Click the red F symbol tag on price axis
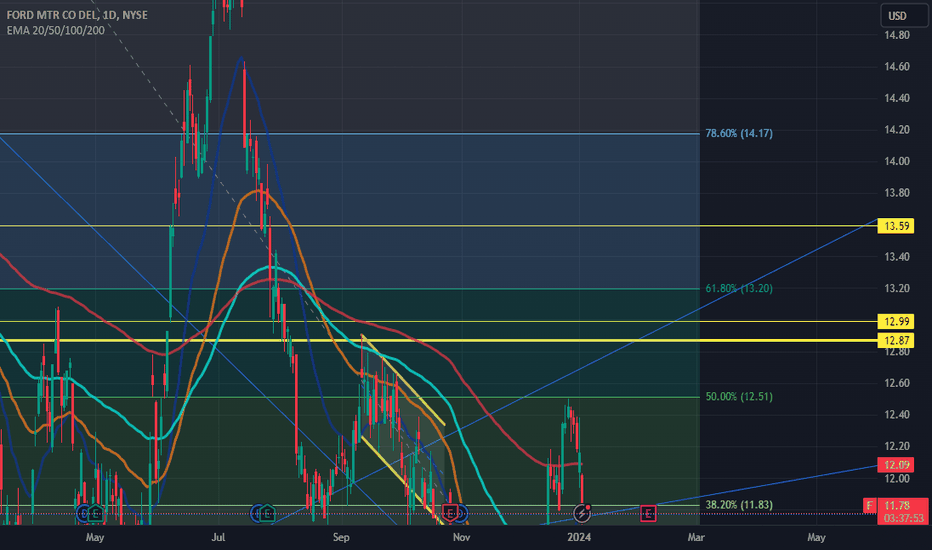The width and height of the screenshot is (932, 550). pyautogui.click(x=870, y=505)
